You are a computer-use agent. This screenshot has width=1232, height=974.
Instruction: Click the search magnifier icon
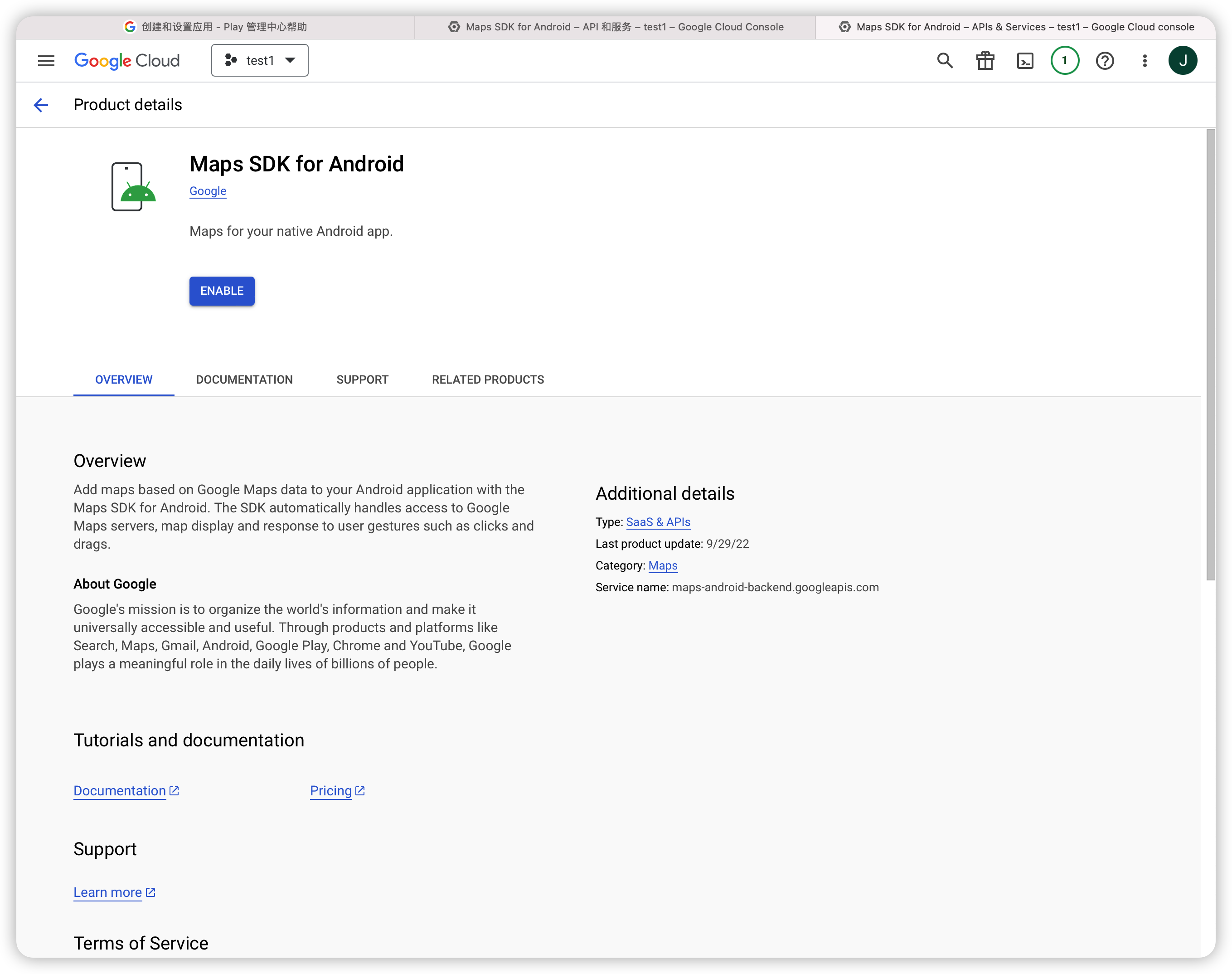[x=945, y=60]
